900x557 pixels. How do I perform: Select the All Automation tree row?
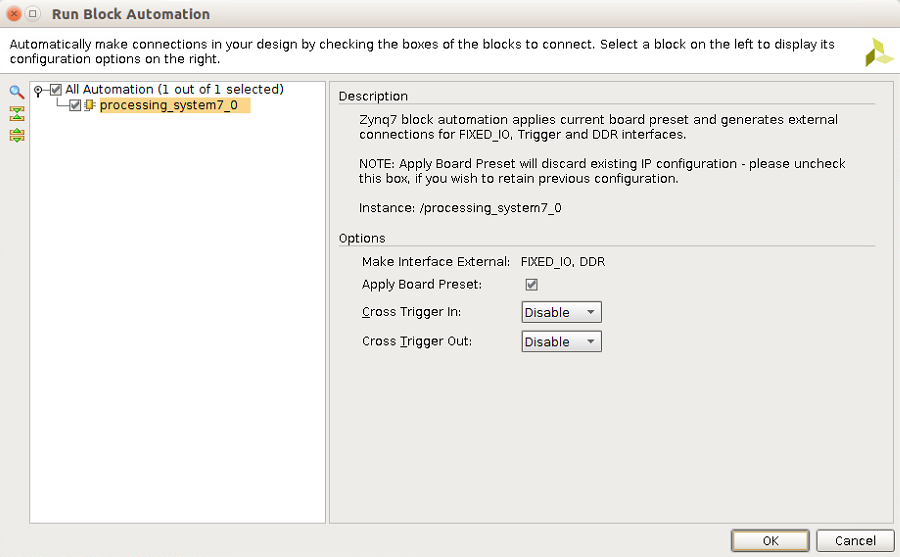click(174, 90)
